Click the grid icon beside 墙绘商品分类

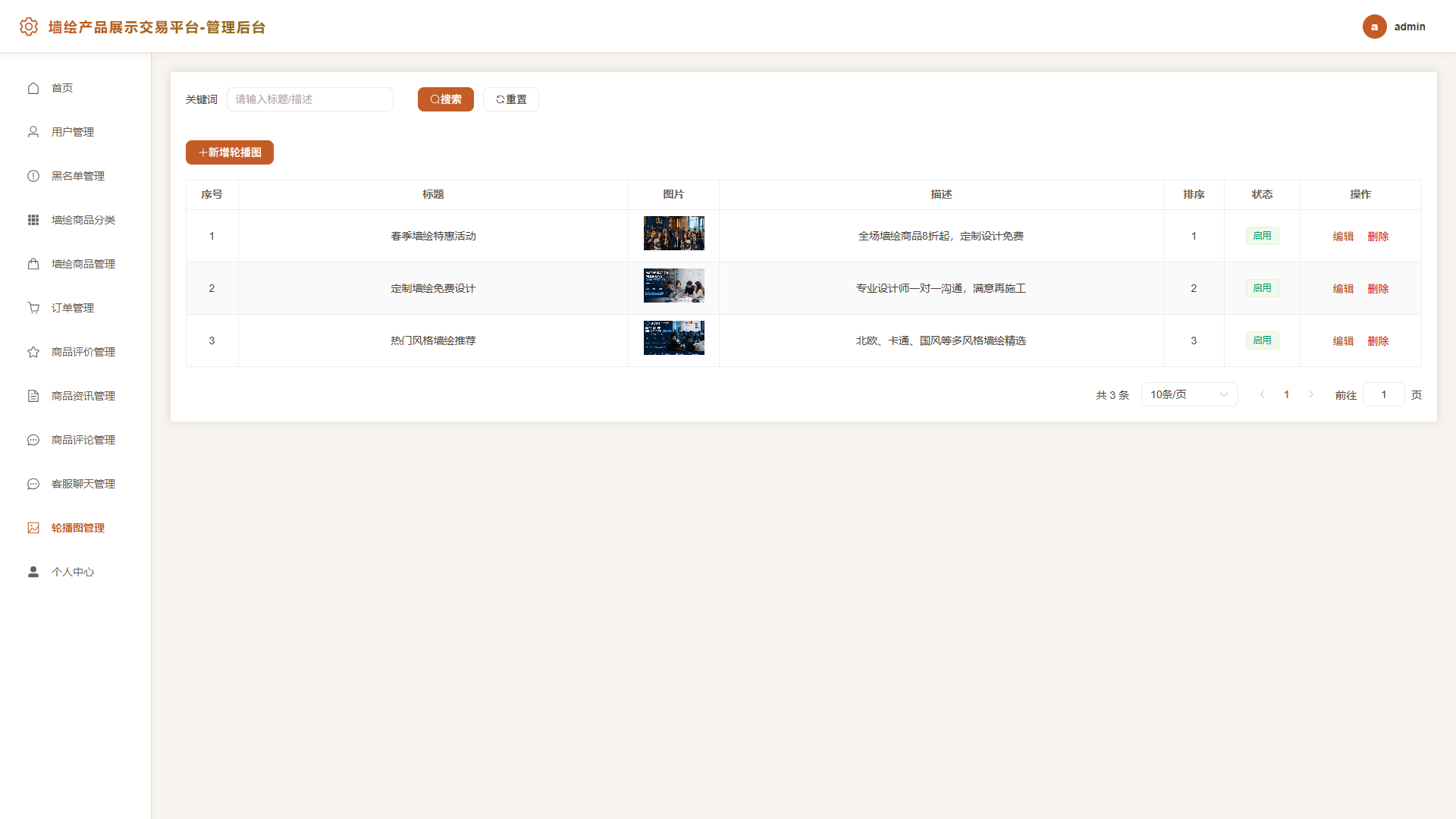pos(33,220)
